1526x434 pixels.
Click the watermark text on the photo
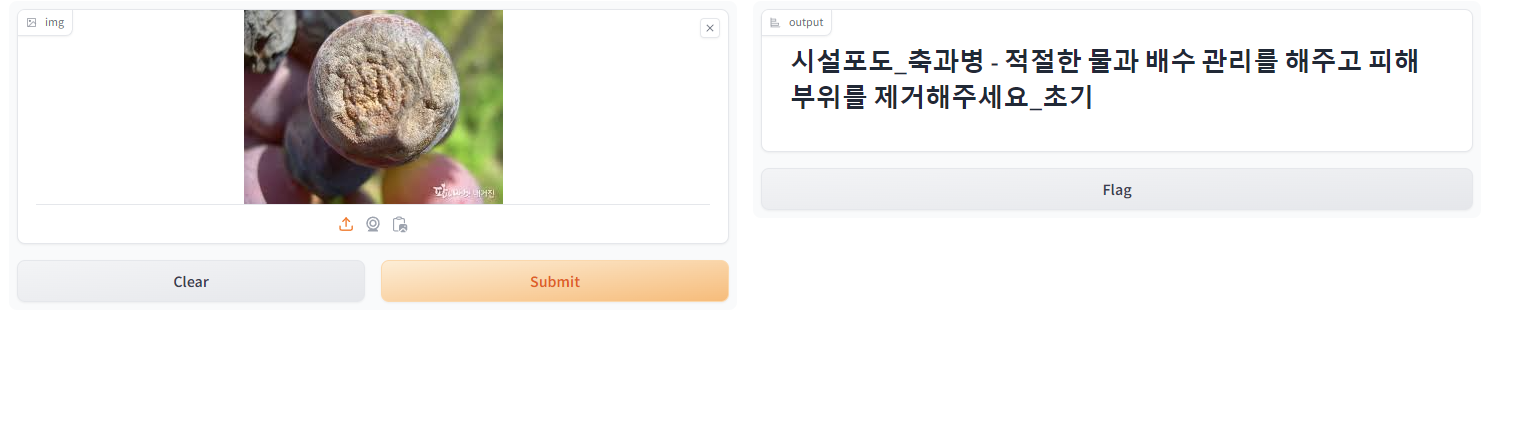point(465,190)
